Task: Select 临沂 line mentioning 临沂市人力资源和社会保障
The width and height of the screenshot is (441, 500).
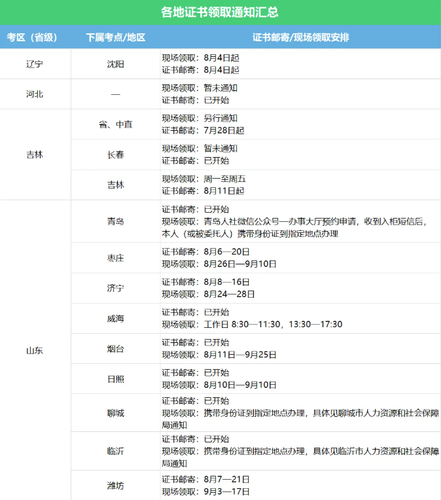Action: 300,451
